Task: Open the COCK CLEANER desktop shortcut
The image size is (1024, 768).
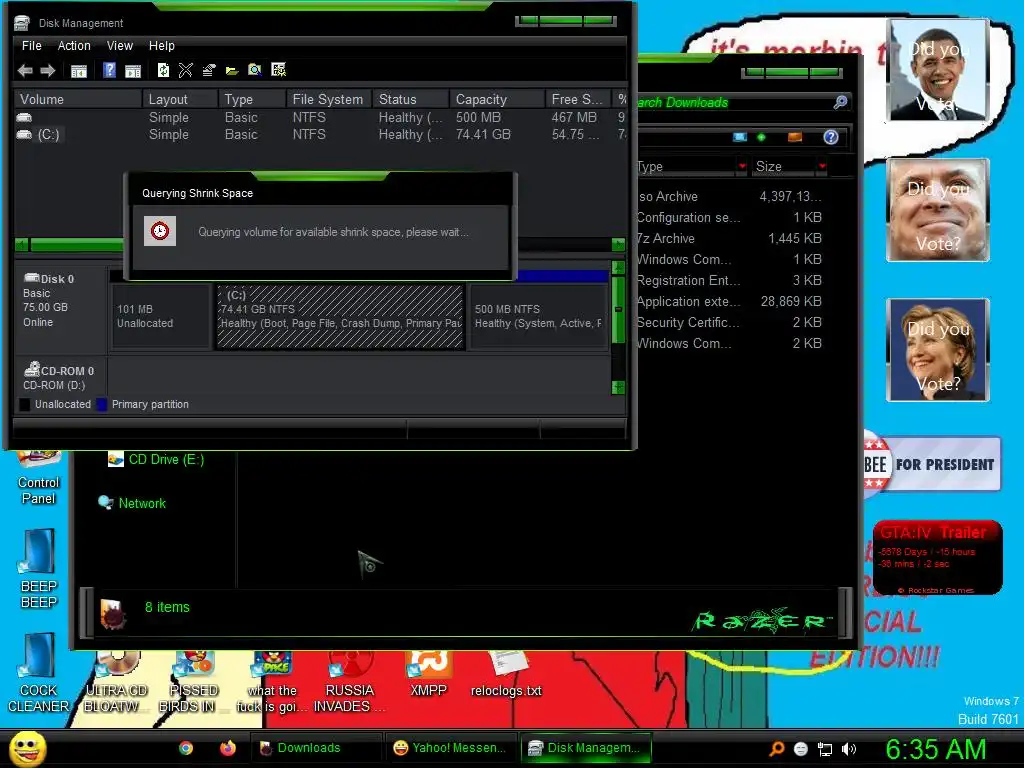Action: 39,673
